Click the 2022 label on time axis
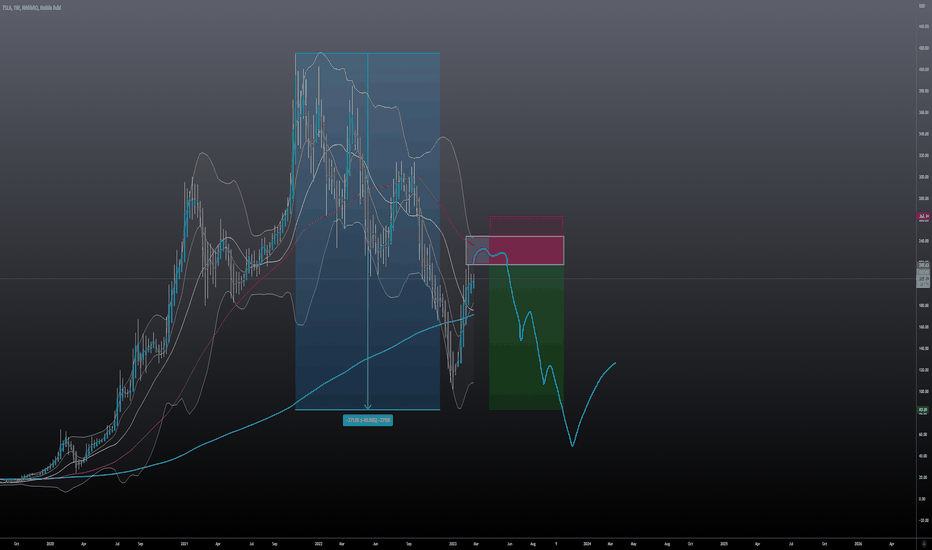932x550 pixels. click(318, 543)
